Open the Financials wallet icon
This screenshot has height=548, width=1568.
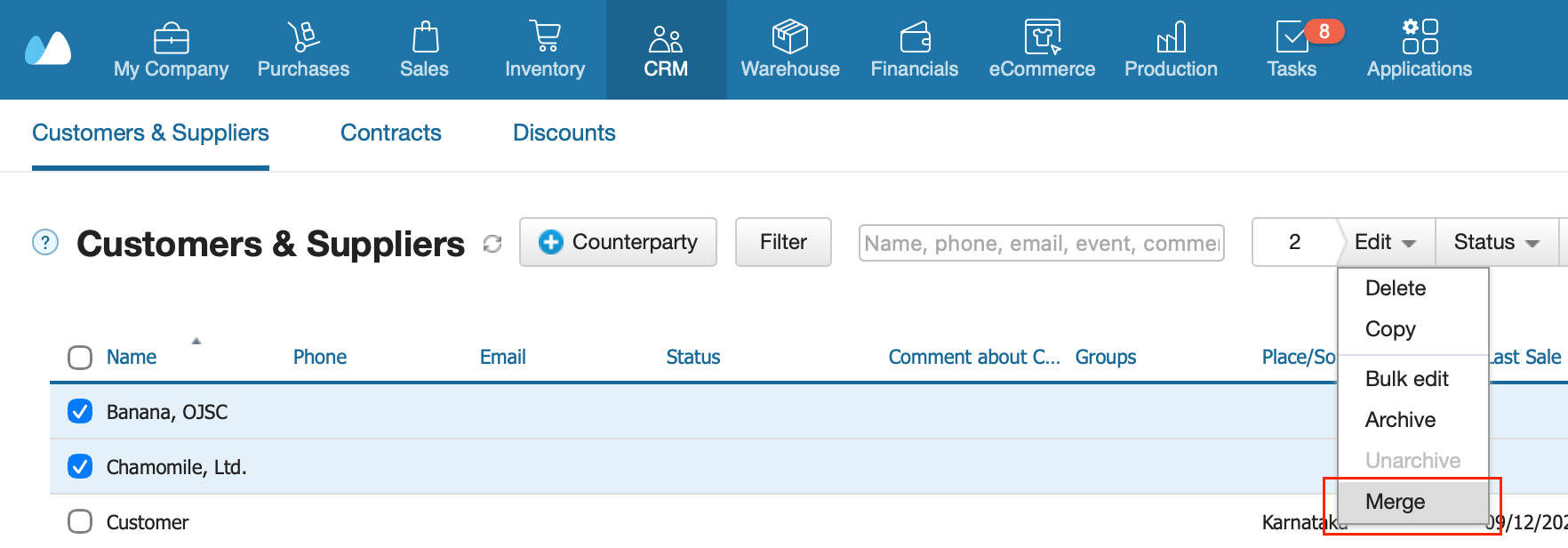915,37
